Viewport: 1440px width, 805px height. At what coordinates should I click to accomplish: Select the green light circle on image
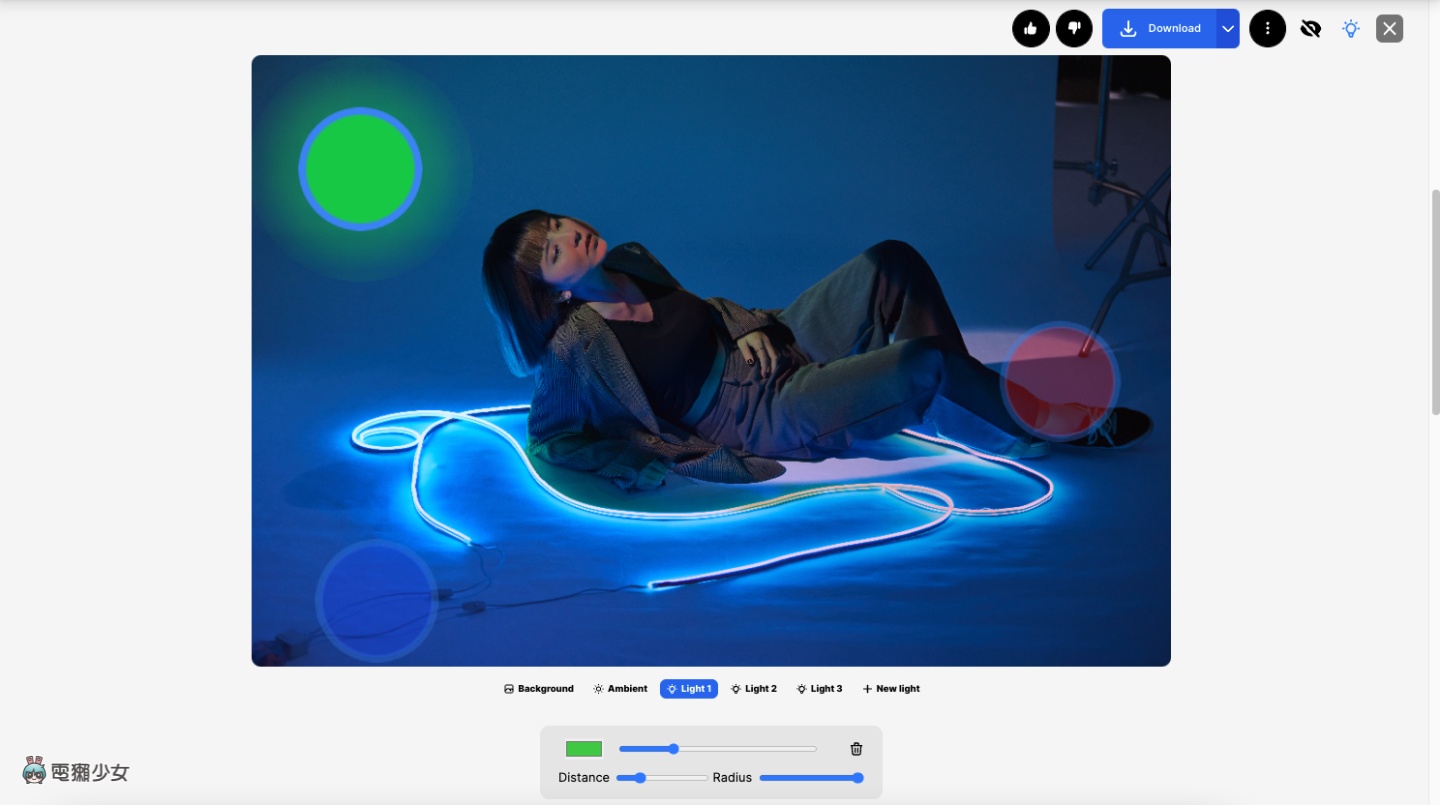coord(360,169)
